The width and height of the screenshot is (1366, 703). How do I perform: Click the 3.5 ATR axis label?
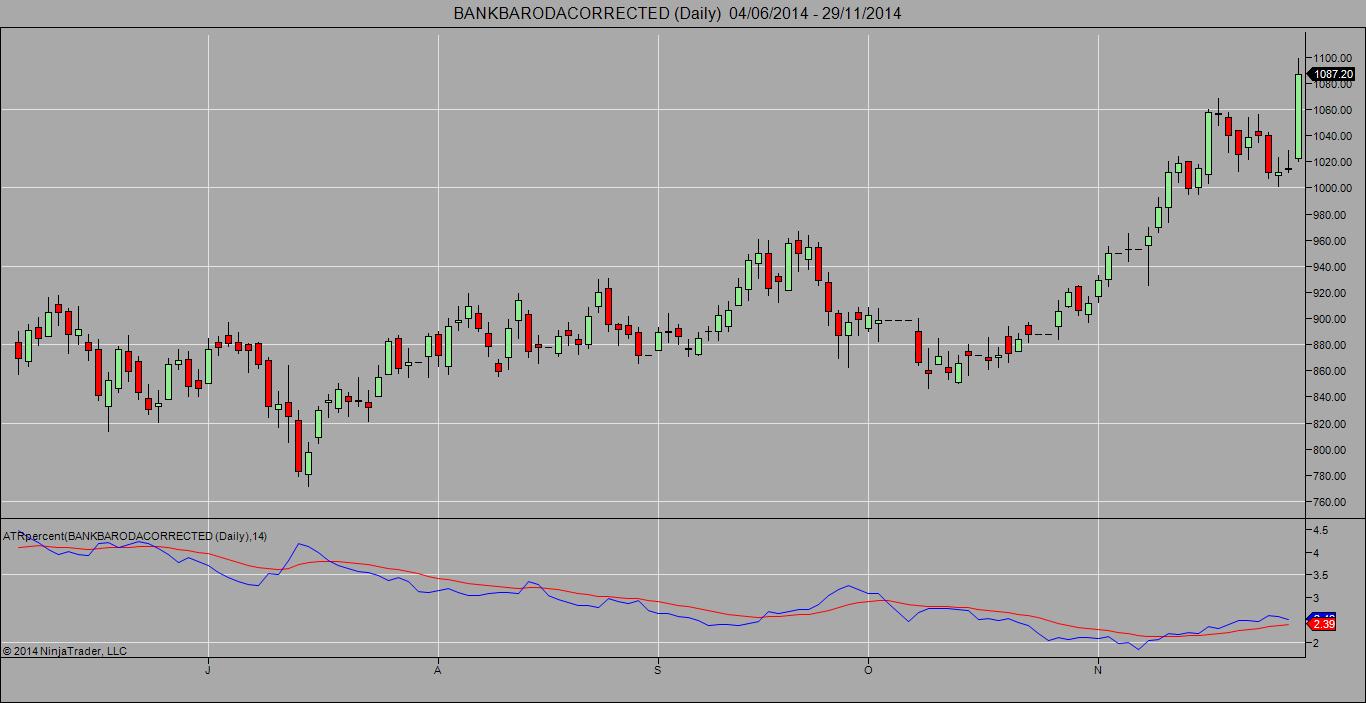tap(1320, 575)
